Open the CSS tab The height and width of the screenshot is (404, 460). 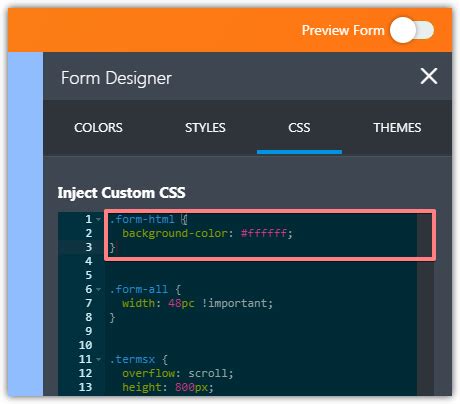coord(299,128)
